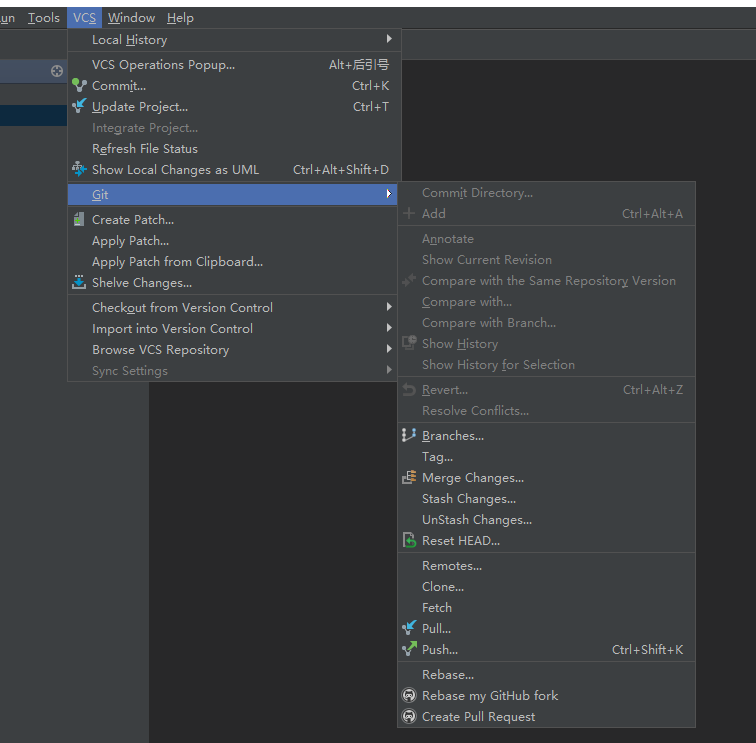Viewport: 756px width, 743px height.
Task: Click the Shelve Changes download icon
Action: coord(79,282)
